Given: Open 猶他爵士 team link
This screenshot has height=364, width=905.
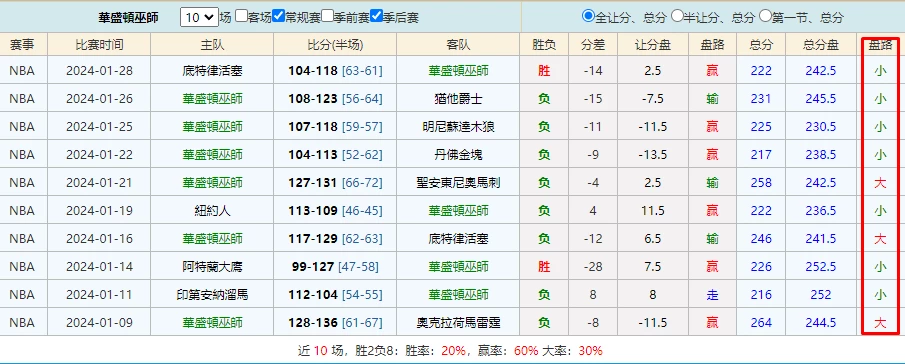Looking at the screenshot, I should (x=458, y=99).
